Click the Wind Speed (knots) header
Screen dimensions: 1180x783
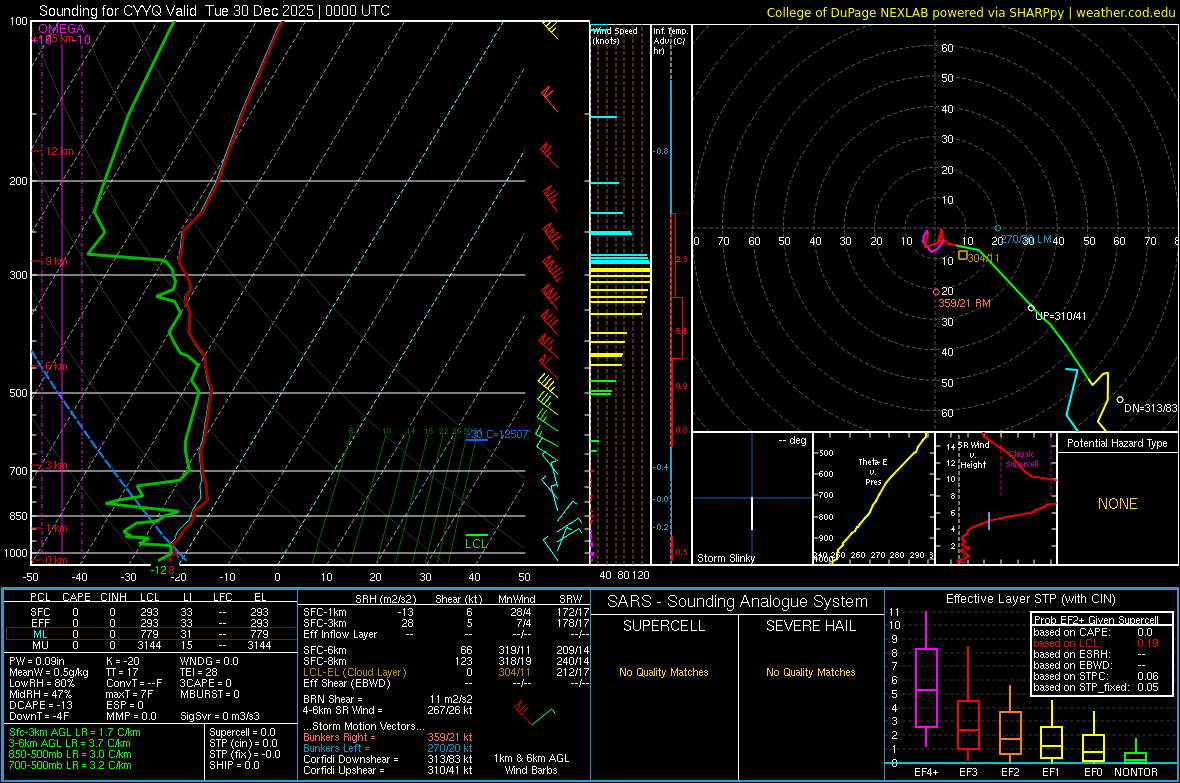click(x=615, y=35)
